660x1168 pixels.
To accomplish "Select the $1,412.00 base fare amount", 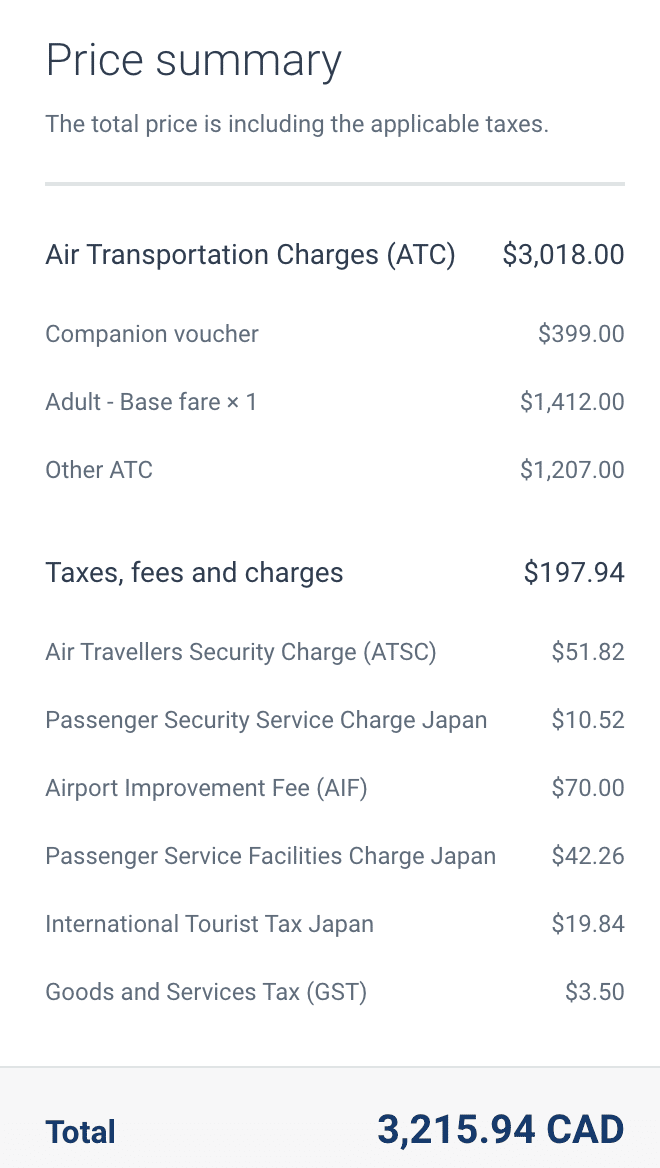I will [x=572, y=402].
